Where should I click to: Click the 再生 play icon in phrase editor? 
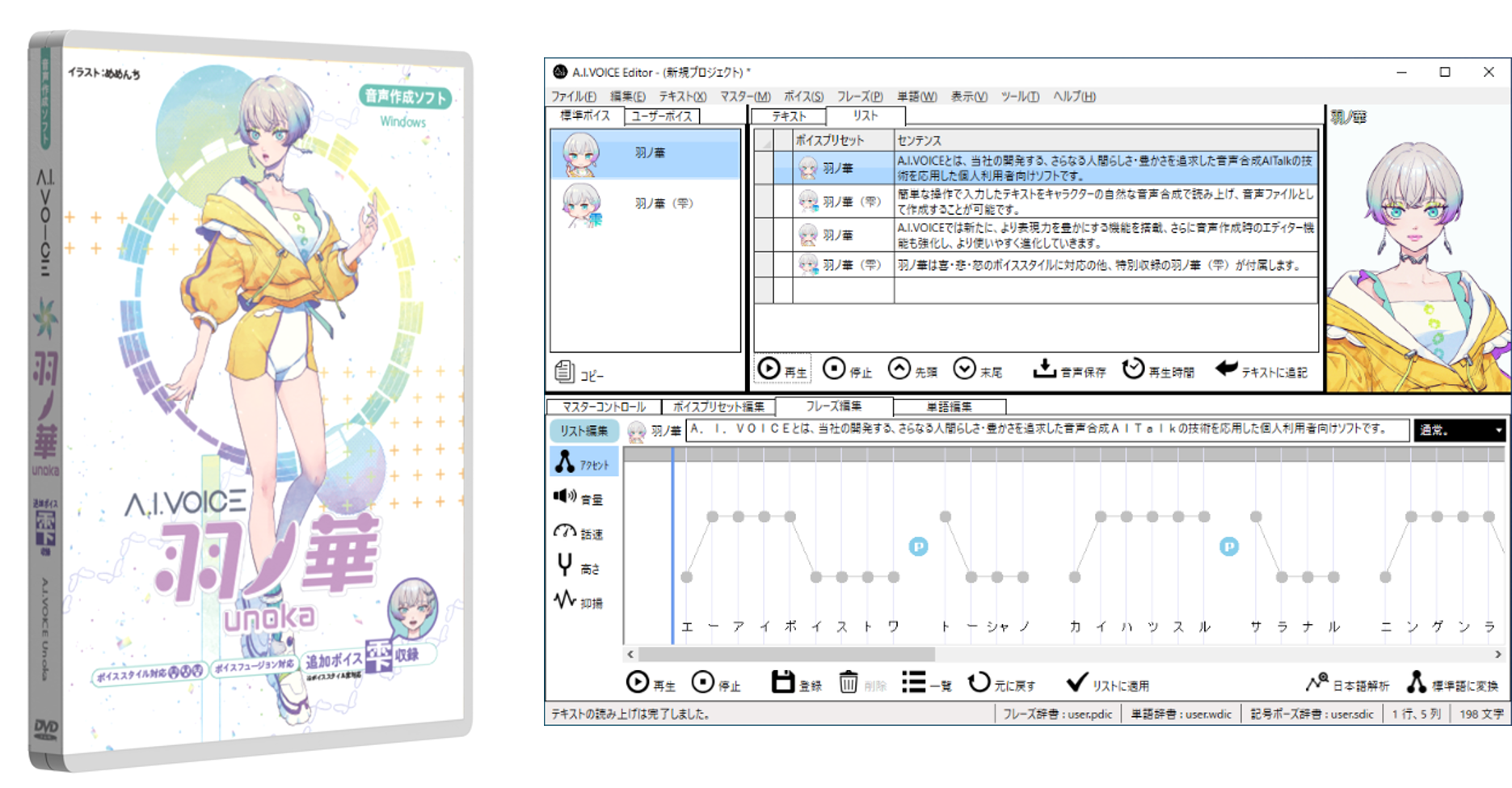click(637, 682)
